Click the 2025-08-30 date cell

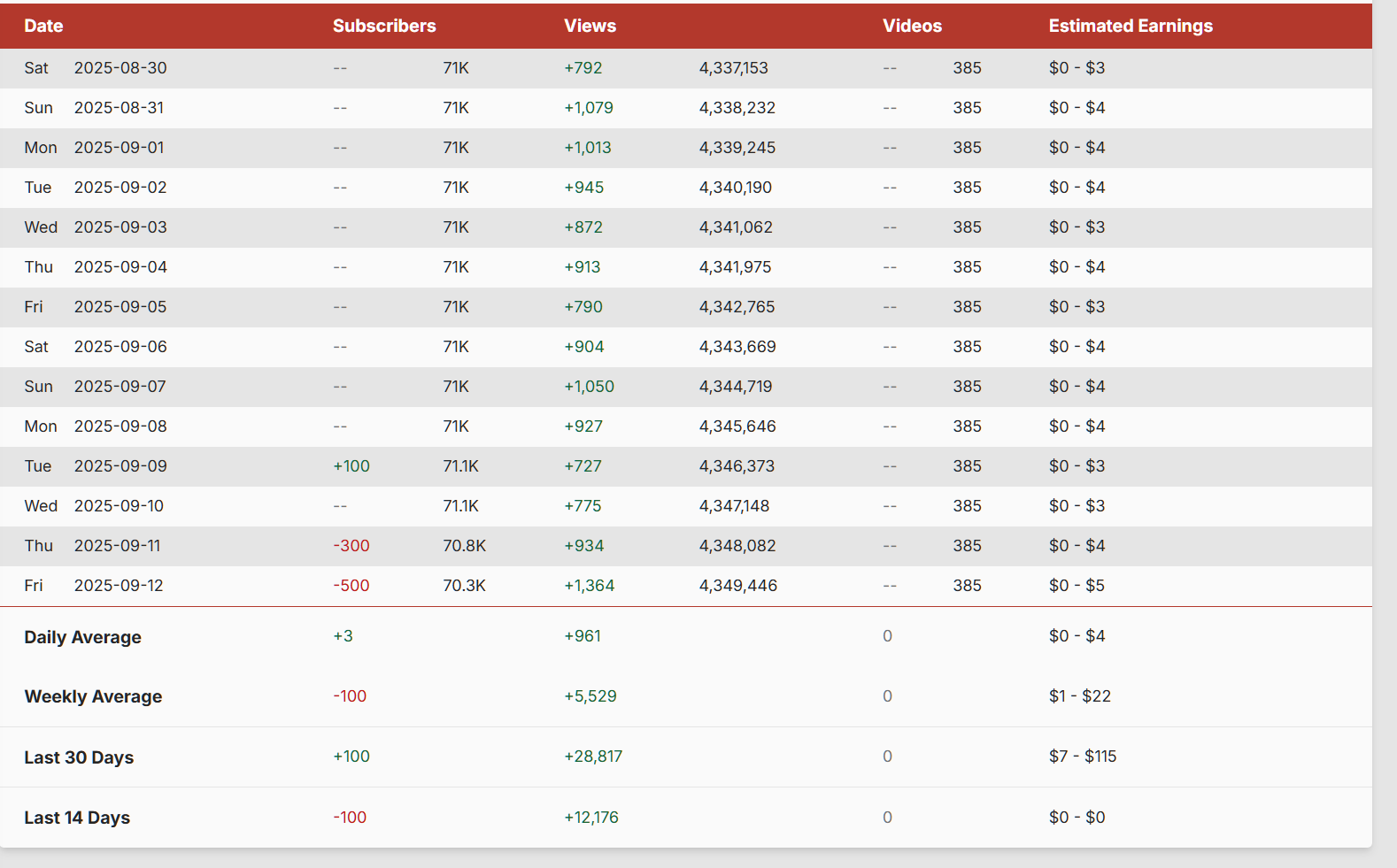click(120, 68)
